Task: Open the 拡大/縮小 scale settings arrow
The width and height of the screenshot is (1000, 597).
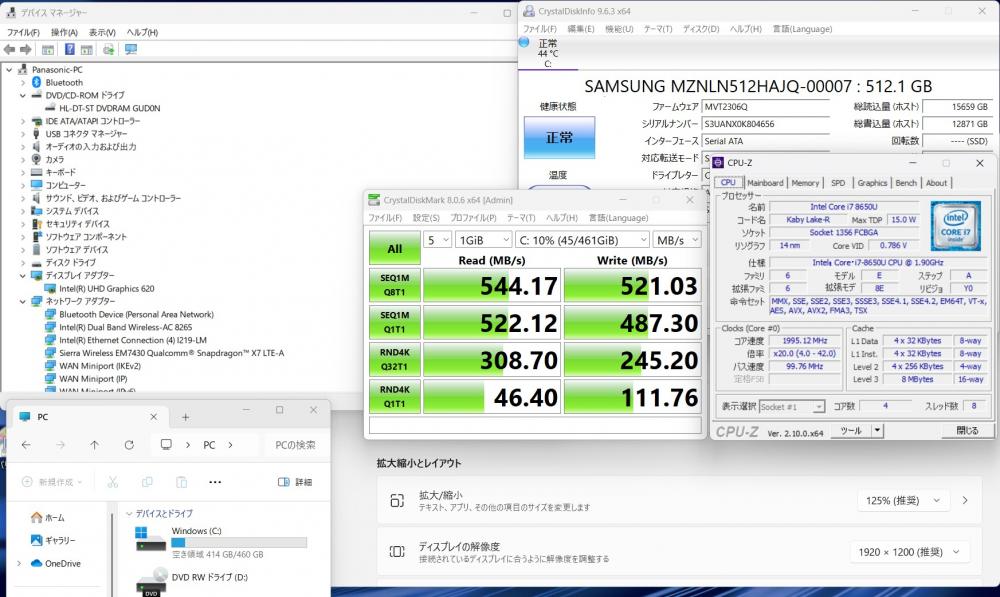Action: click(965, 501)
